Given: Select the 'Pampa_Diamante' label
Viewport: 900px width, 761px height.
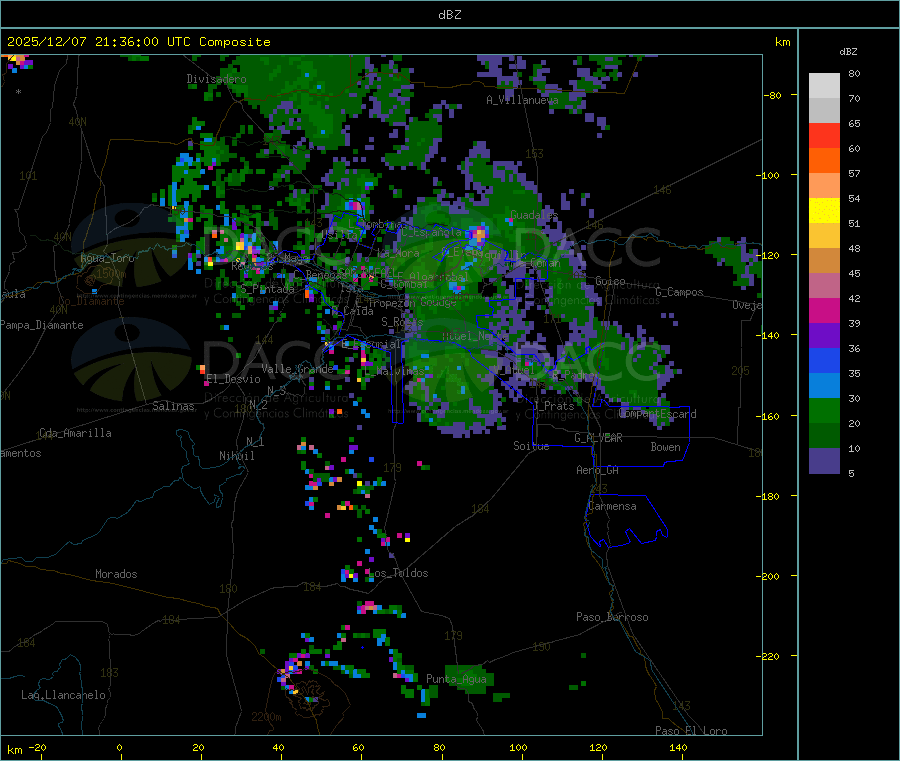Looking at the screenshot, I should [x=42, y=325].
